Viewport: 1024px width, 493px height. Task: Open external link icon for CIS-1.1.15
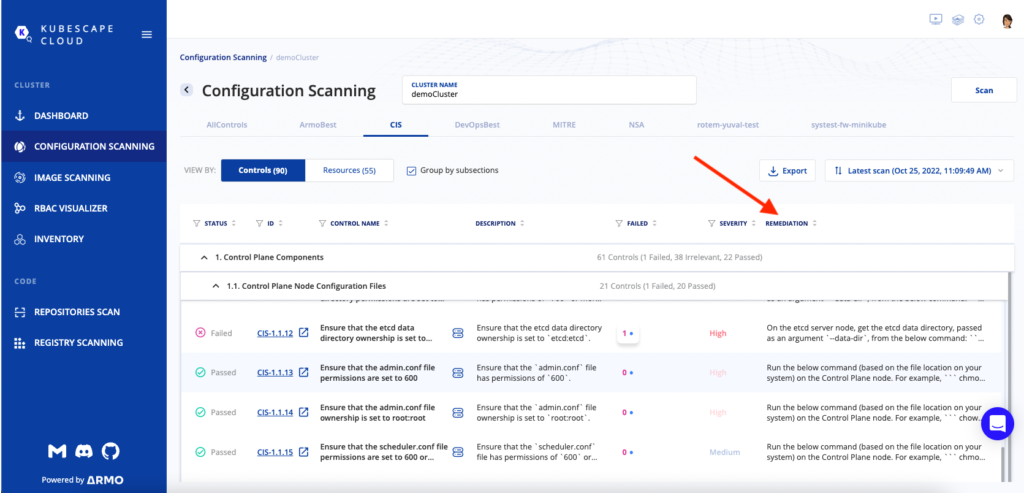pyautogui.click(x=304, y=452)
